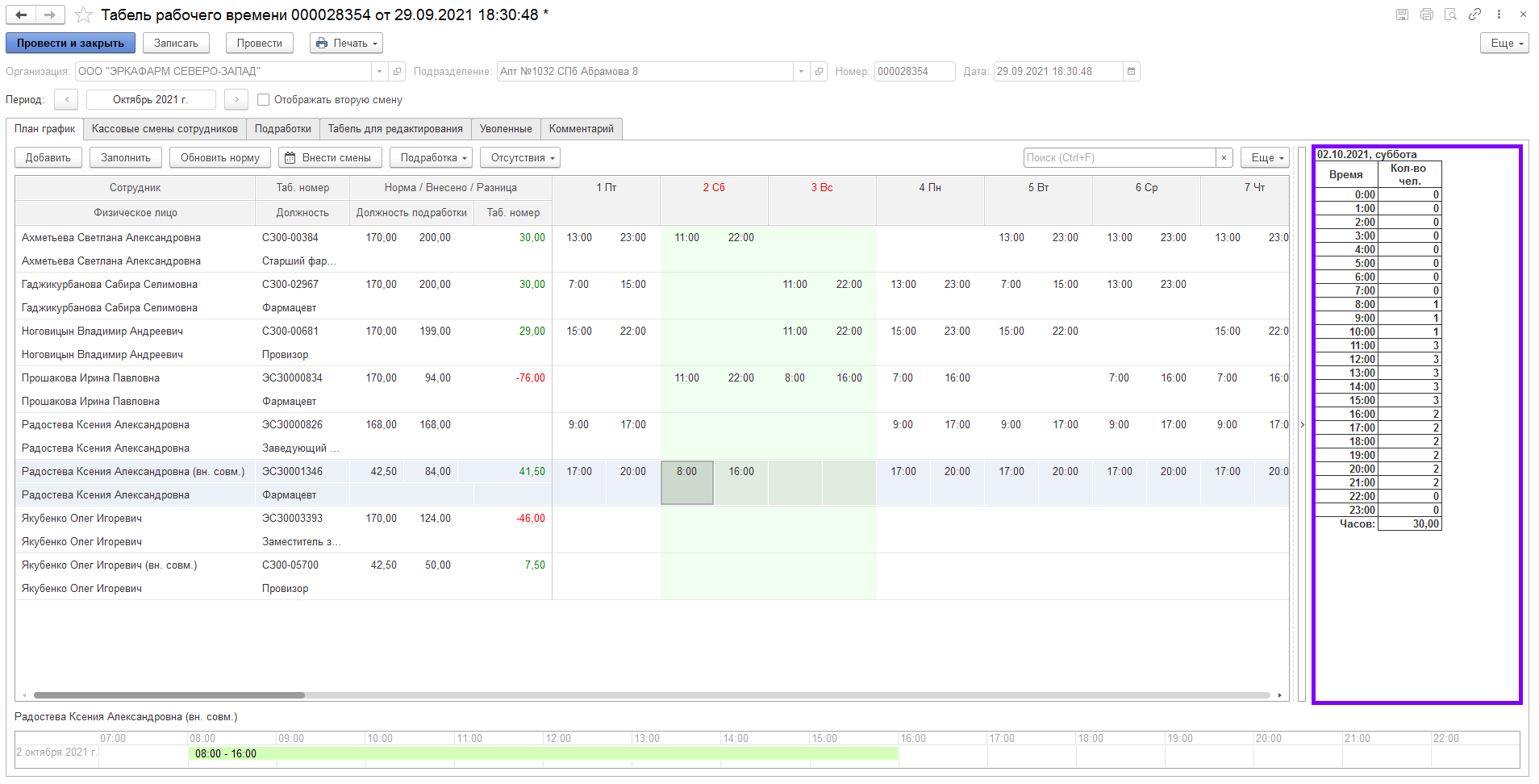The image size is (1539, 784).
Task: Get link to document via chain icon
Action: [x=1474, y=15]
